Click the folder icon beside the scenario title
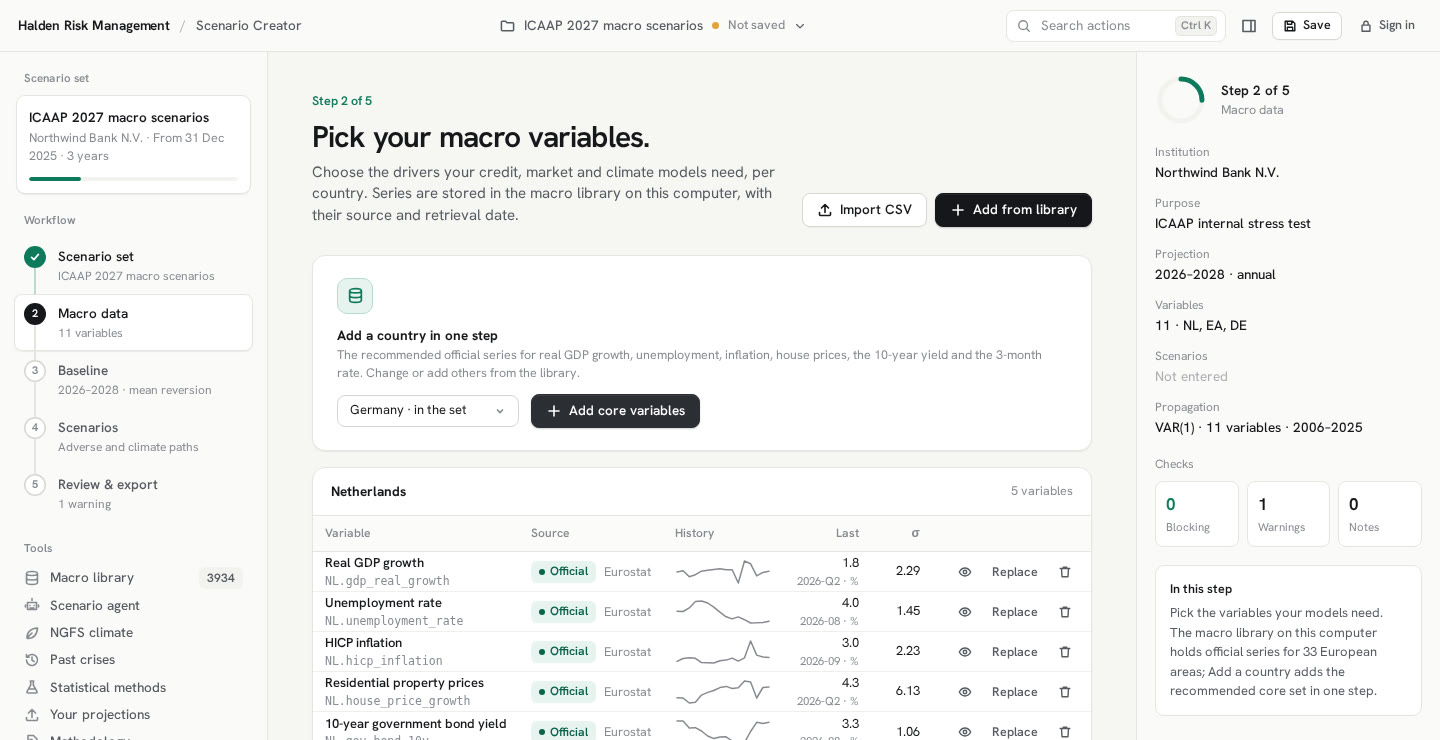Screen dimensions: 1440x740 click(507, 26)
